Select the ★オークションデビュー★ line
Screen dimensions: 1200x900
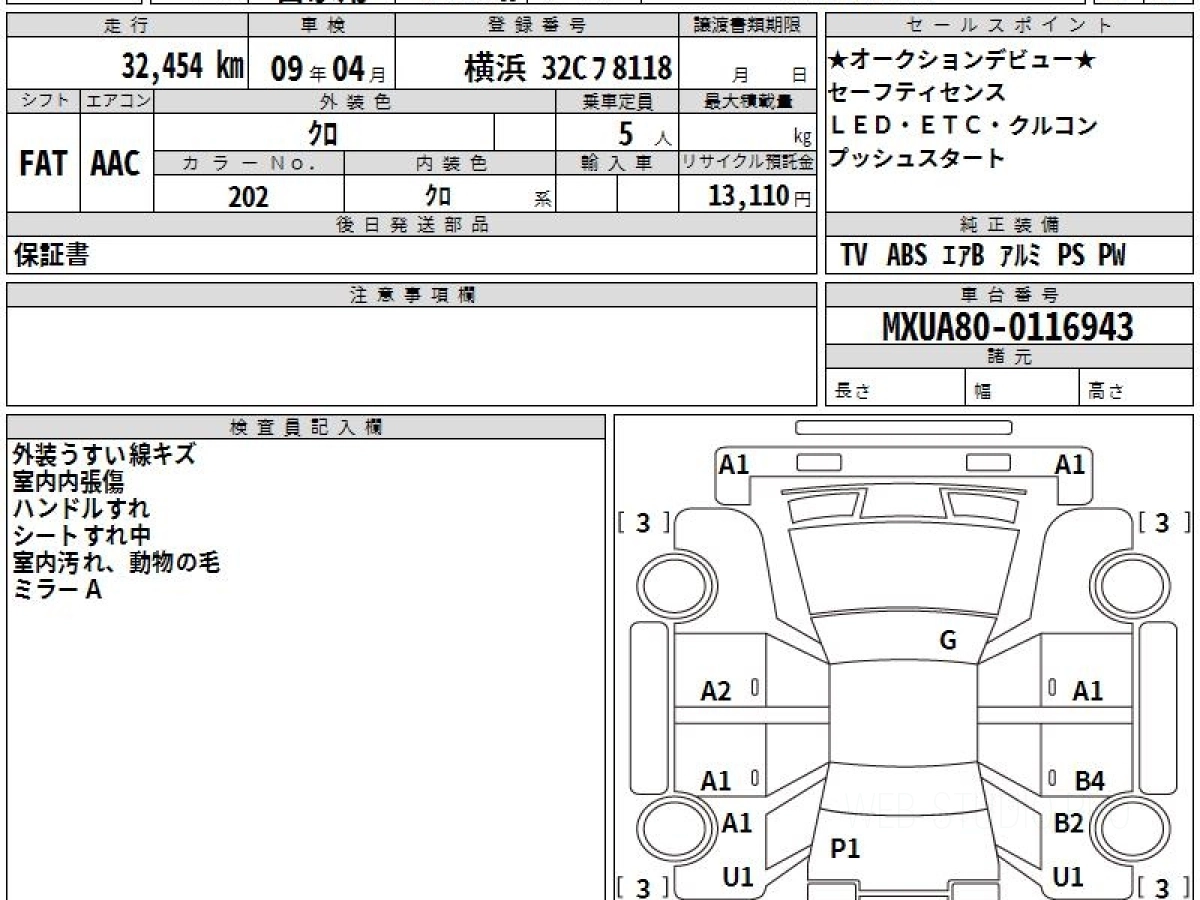point(961,60)
